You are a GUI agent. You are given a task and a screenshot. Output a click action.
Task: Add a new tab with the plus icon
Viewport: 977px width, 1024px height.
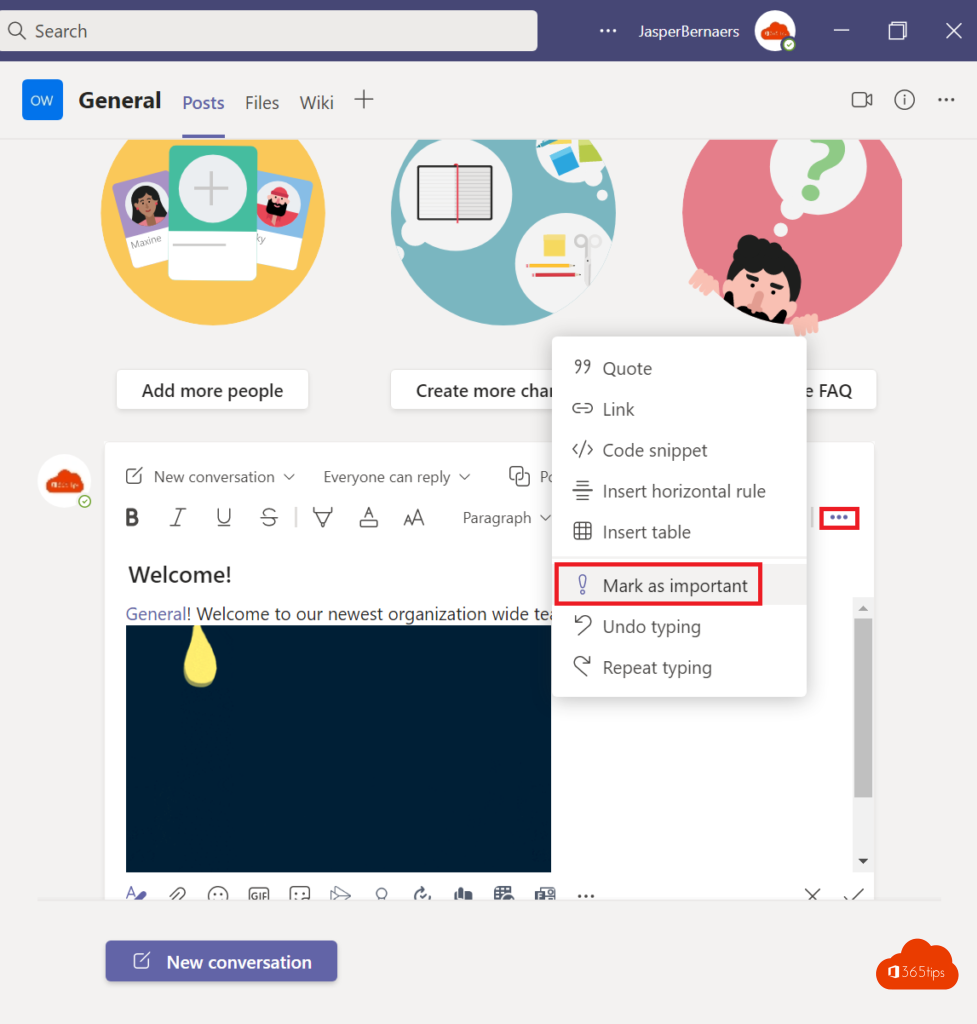(364, 100)
